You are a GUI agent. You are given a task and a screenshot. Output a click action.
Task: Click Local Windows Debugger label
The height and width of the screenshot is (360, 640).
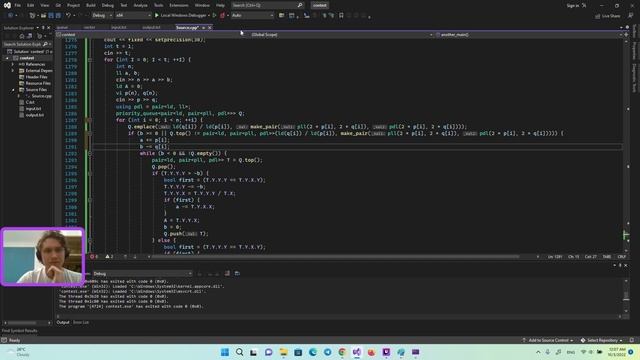point(183,16)
